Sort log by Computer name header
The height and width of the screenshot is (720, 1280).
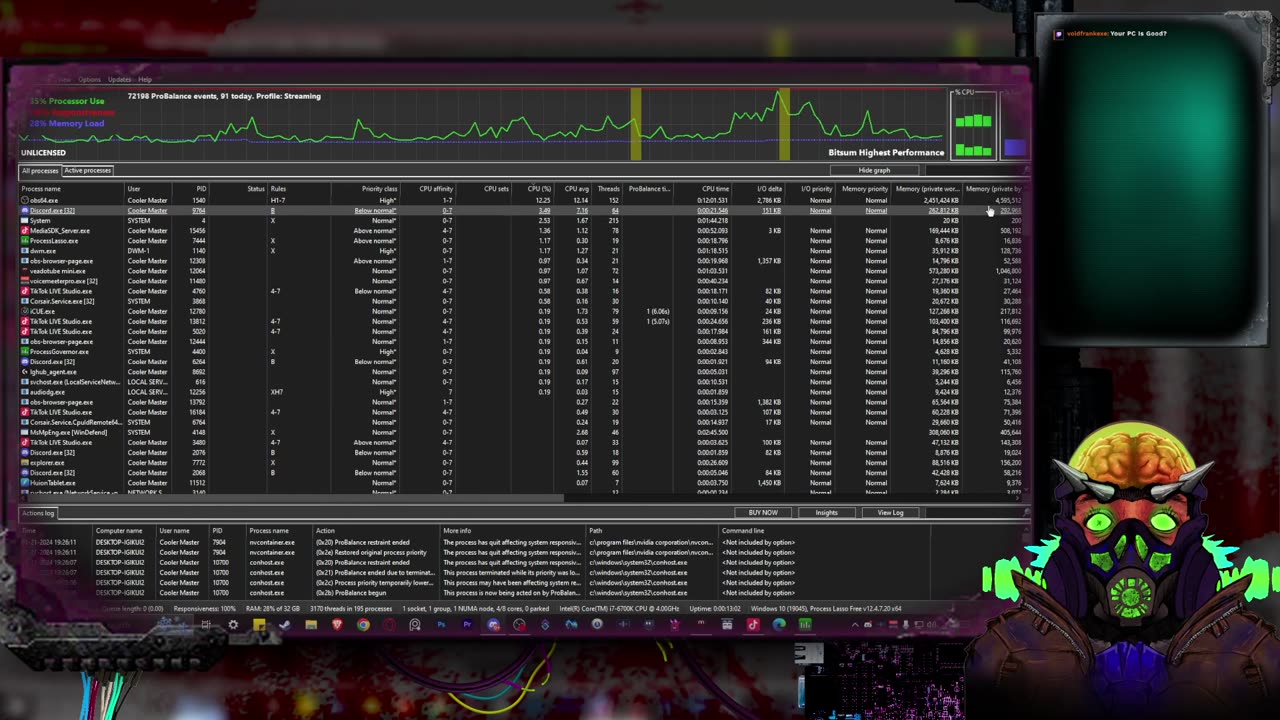(125, 530)
